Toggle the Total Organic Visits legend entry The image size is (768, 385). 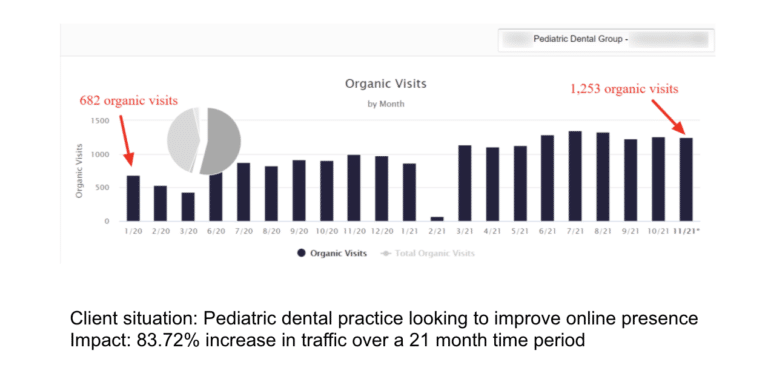[428, 253]
